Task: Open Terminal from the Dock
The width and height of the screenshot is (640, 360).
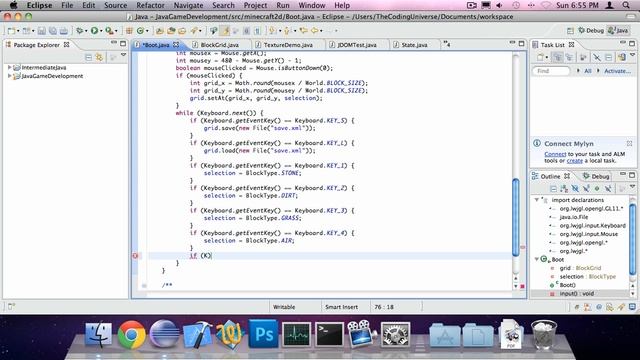Action: pos(329,334)
